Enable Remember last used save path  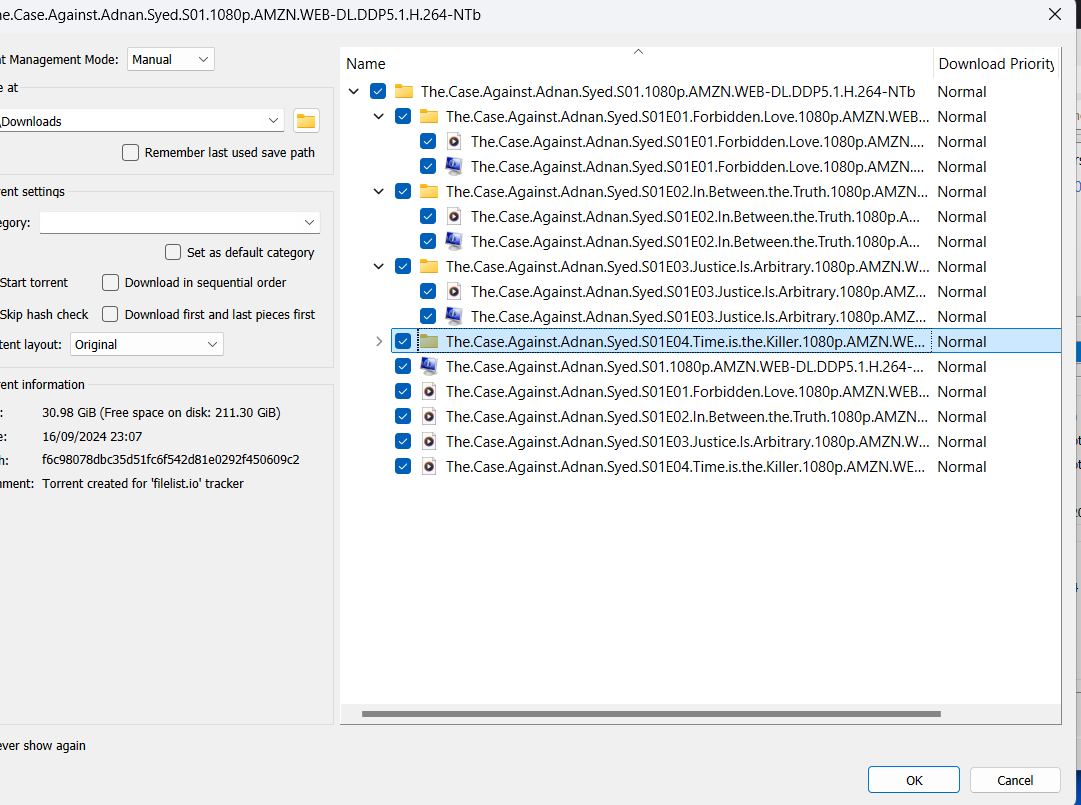pos(131,153)
